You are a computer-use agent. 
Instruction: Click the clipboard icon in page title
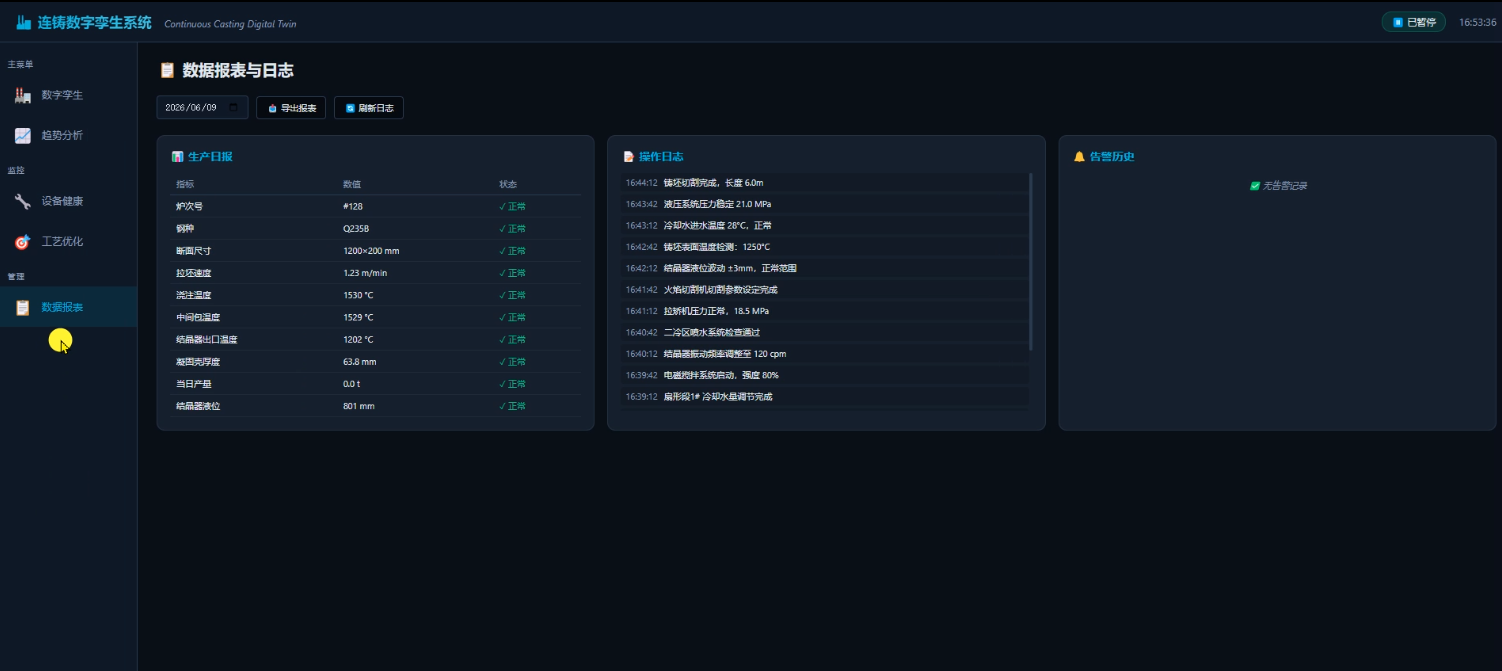click(x=167, y=70)
